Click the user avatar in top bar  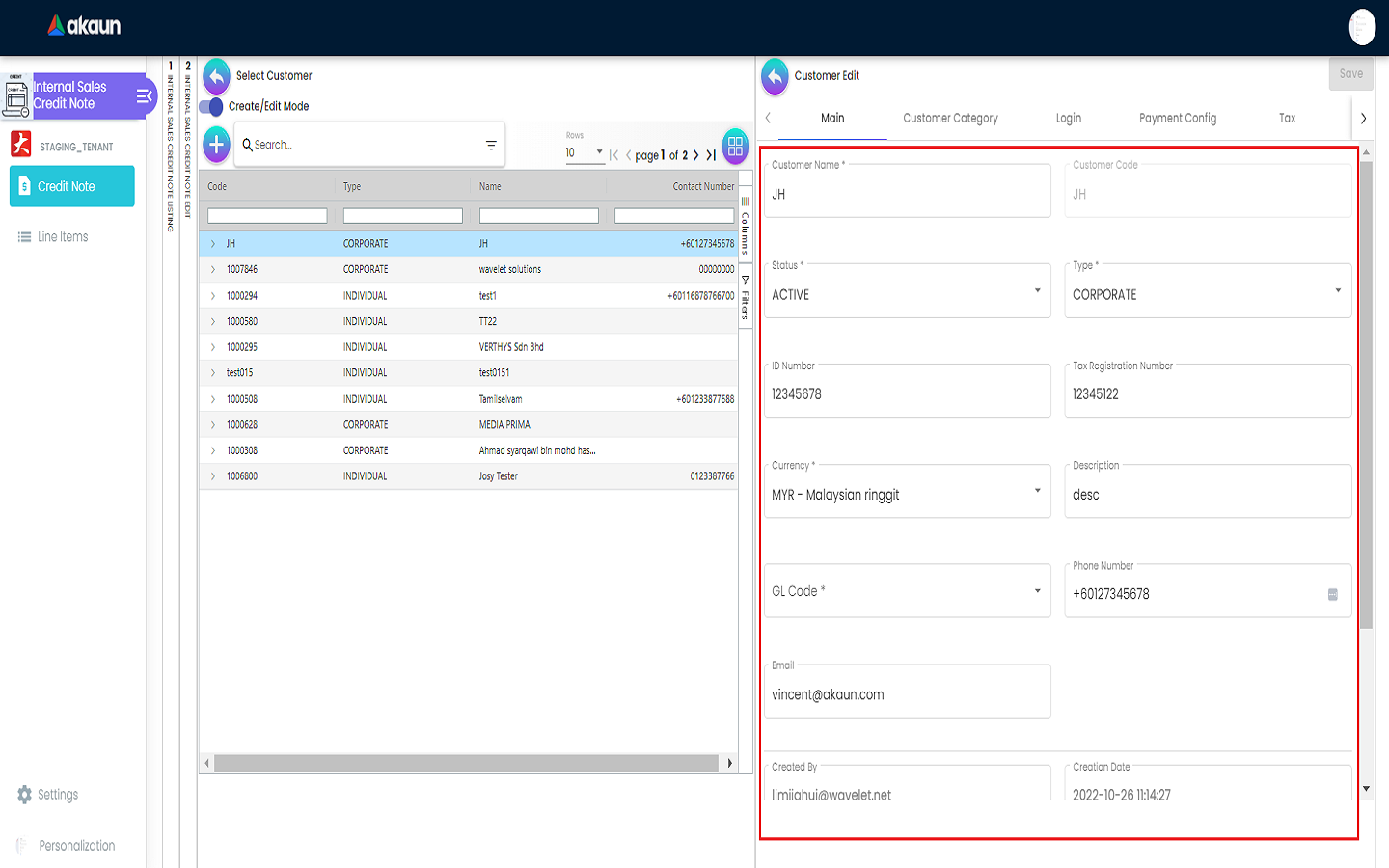tap(1361, 27)
